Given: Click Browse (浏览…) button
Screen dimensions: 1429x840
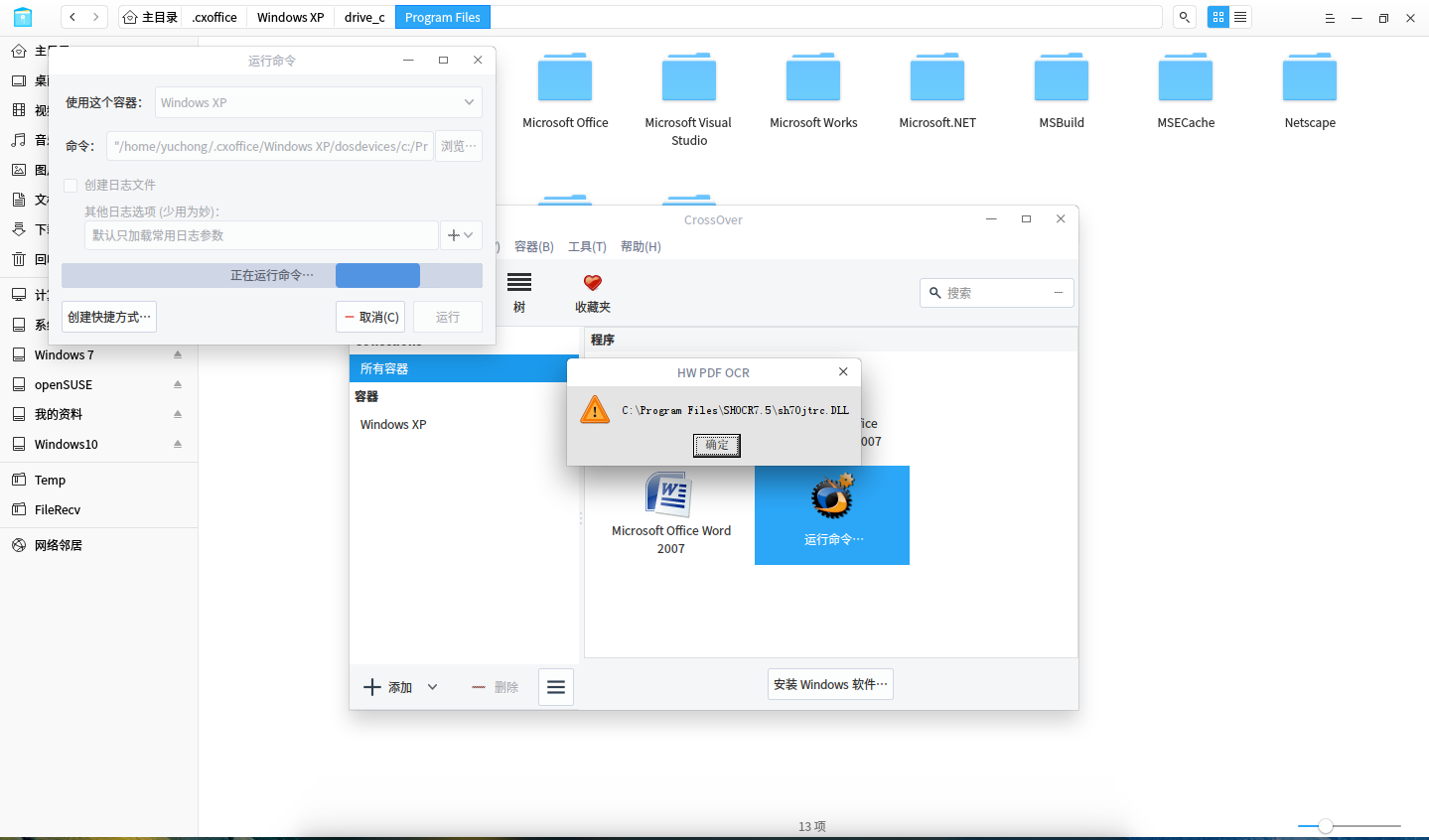Looking at the screenshot, I should [459, 146].
